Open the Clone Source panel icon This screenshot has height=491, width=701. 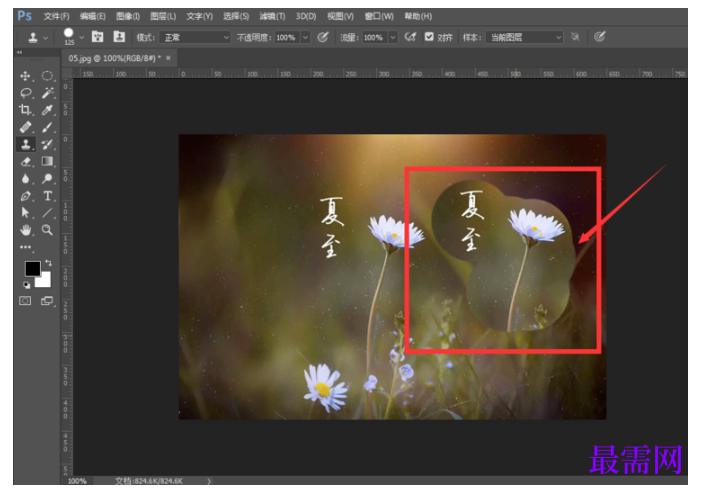pos(119,37)
